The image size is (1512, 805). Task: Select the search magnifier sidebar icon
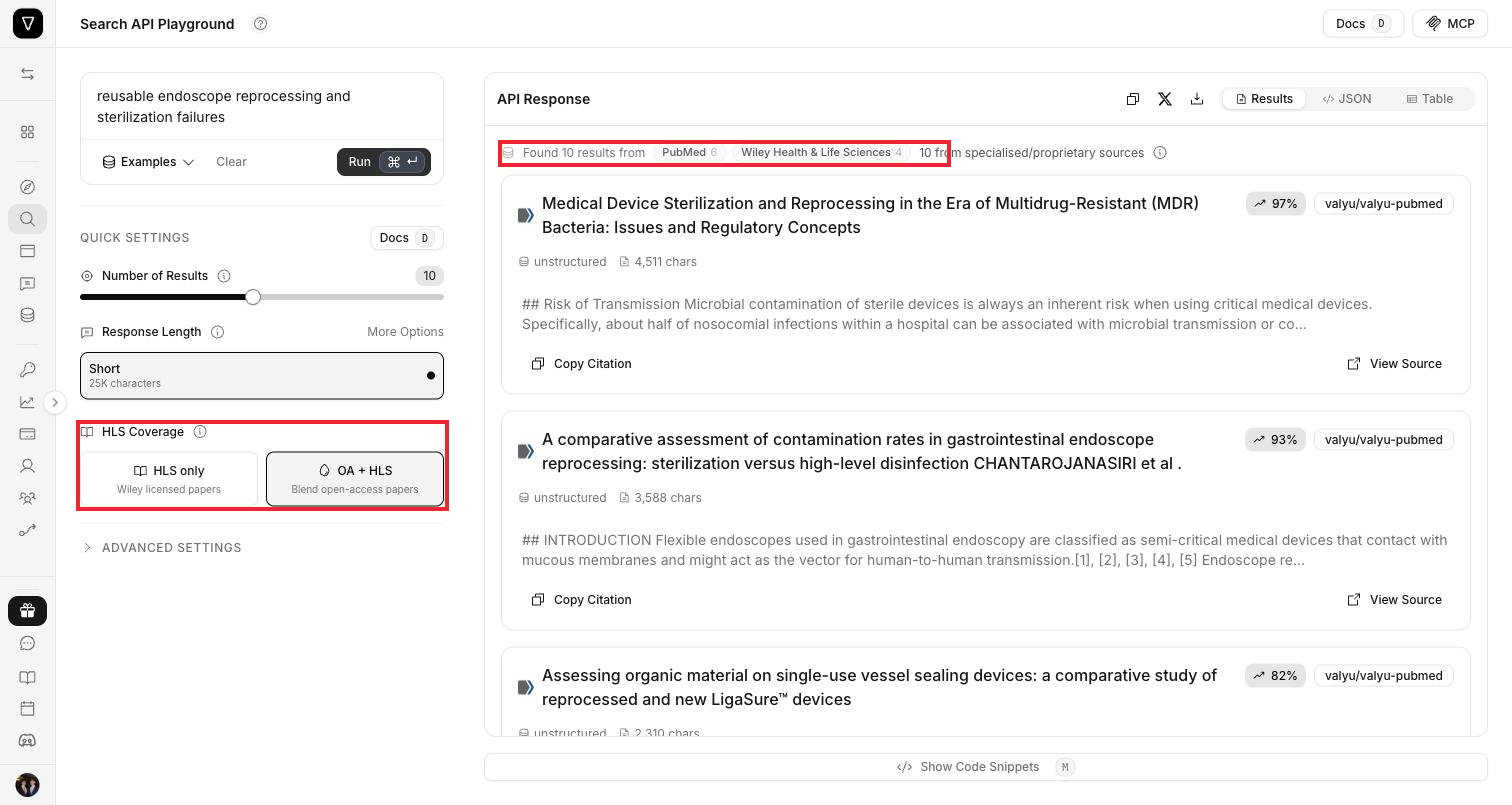coord(28,219)
